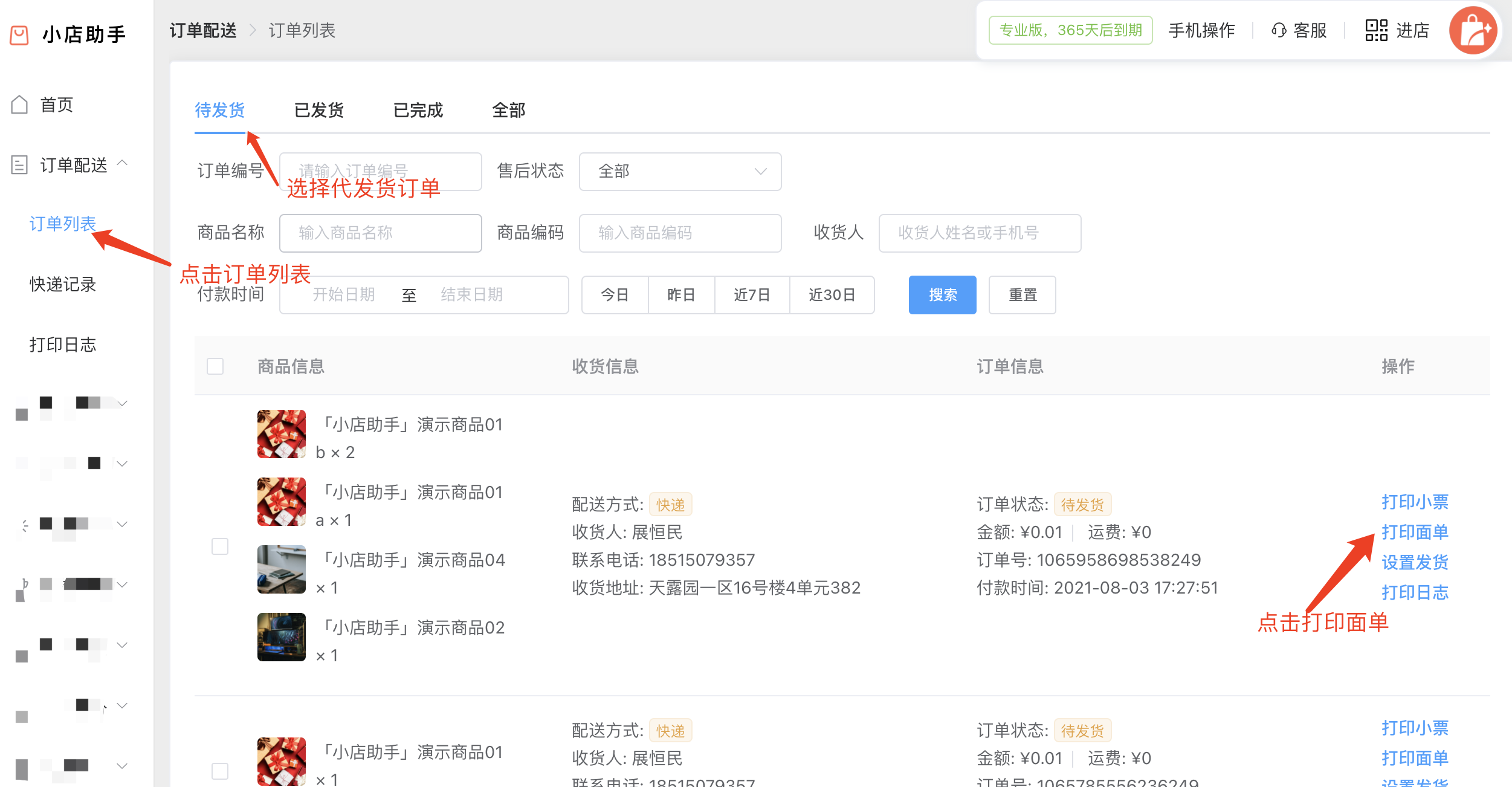Click 打印日志 link for order 1065958698538249
This screenshot has height=787, width=1512.
(1415, 593)
